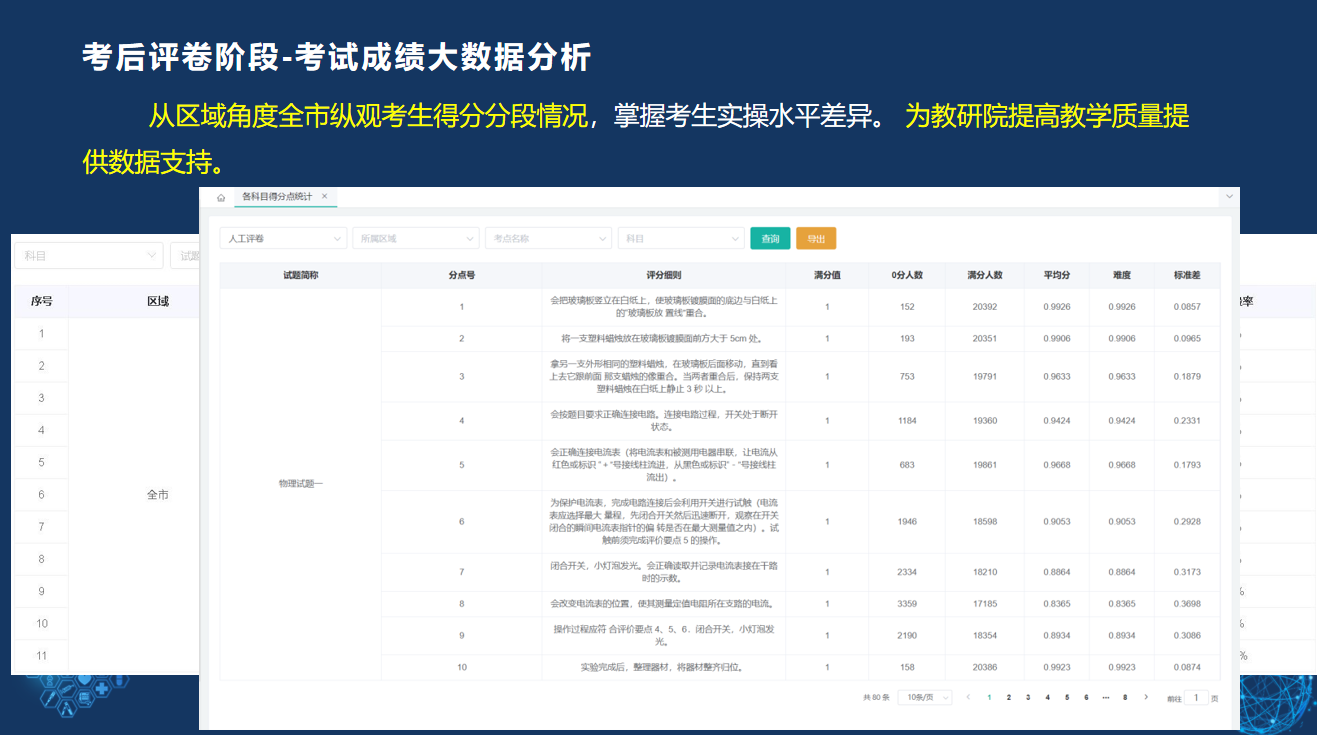Screen dimensions: 1317x735
Task: Go to the previous page arrow
Action: click(x=968, y=697)
